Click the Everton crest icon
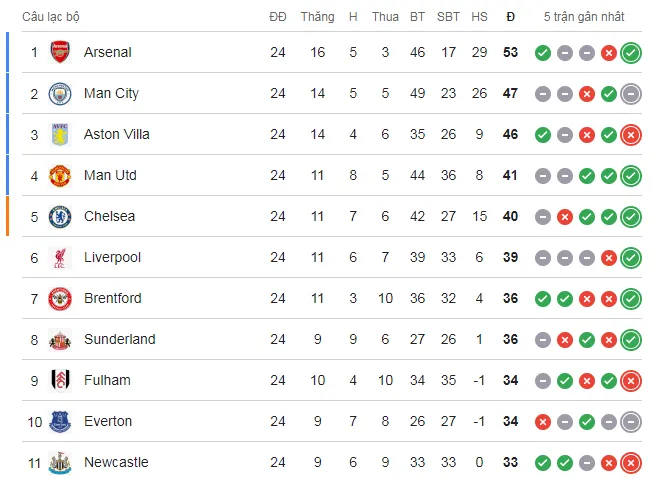Viewport: 667px width, 478px height. coord(61,421)
